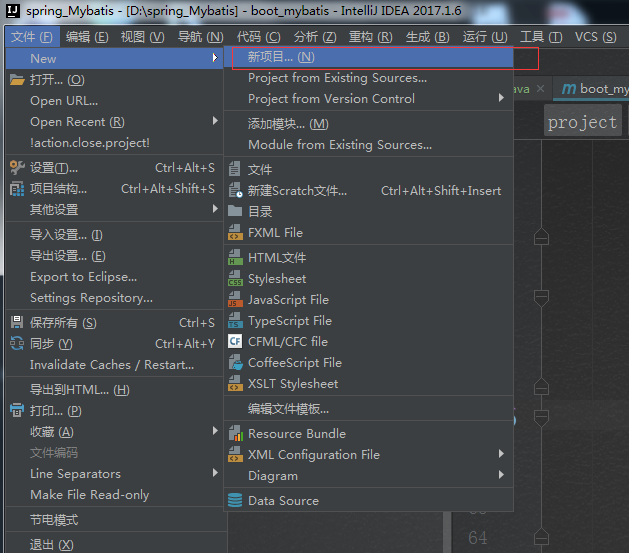Click the XML Configuration File icon
The width and height of the screenshot is (629, 553).
point(235,455)
